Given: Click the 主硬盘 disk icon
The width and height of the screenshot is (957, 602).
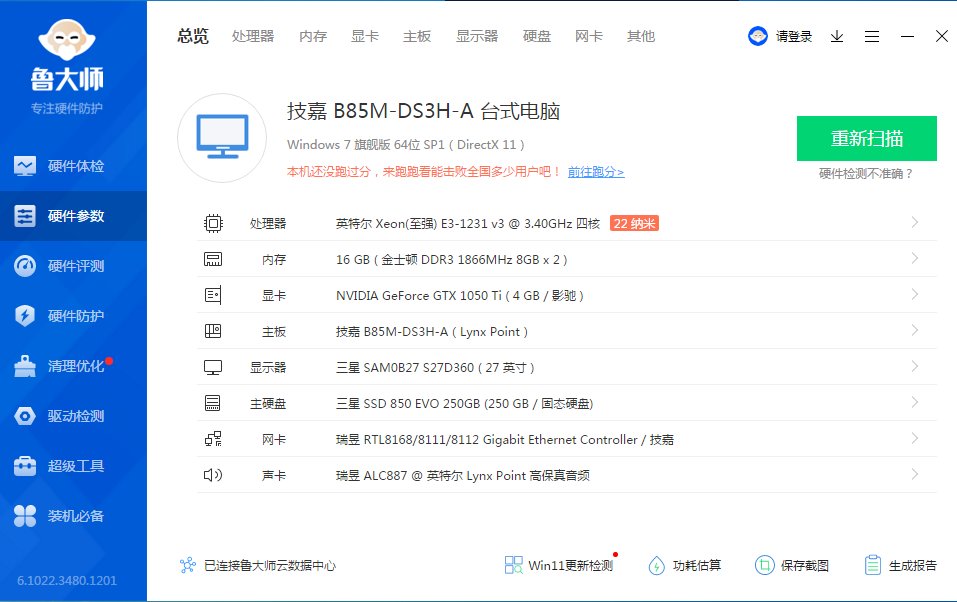Looking at the screenshot, I should (x=213, y=403).
